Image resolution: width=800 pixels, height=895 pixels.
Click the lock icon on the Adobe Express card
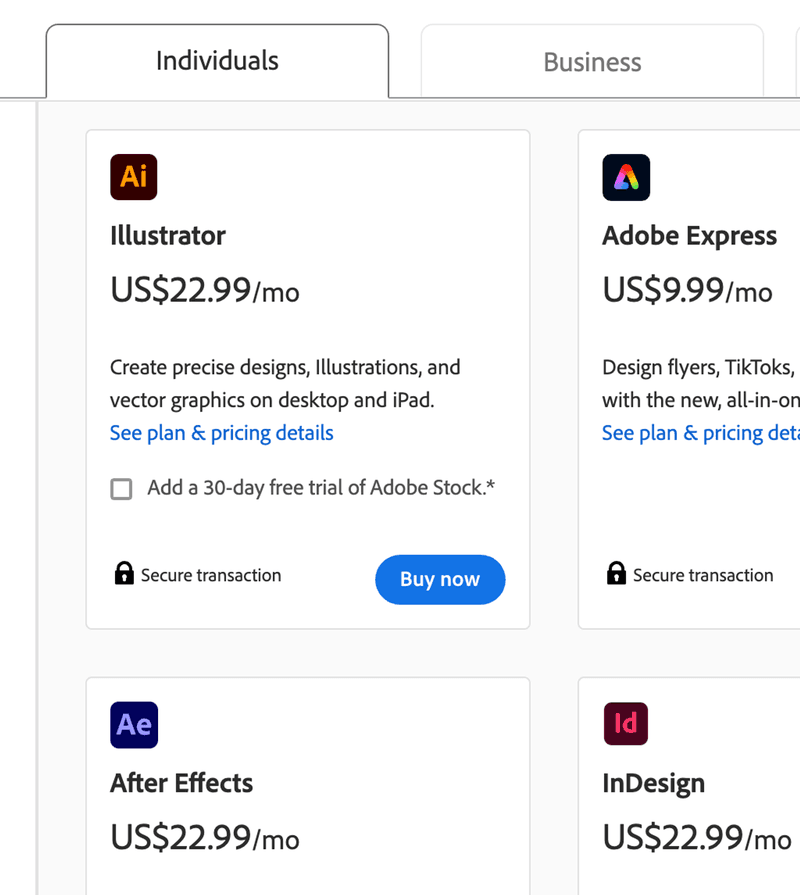616,574
